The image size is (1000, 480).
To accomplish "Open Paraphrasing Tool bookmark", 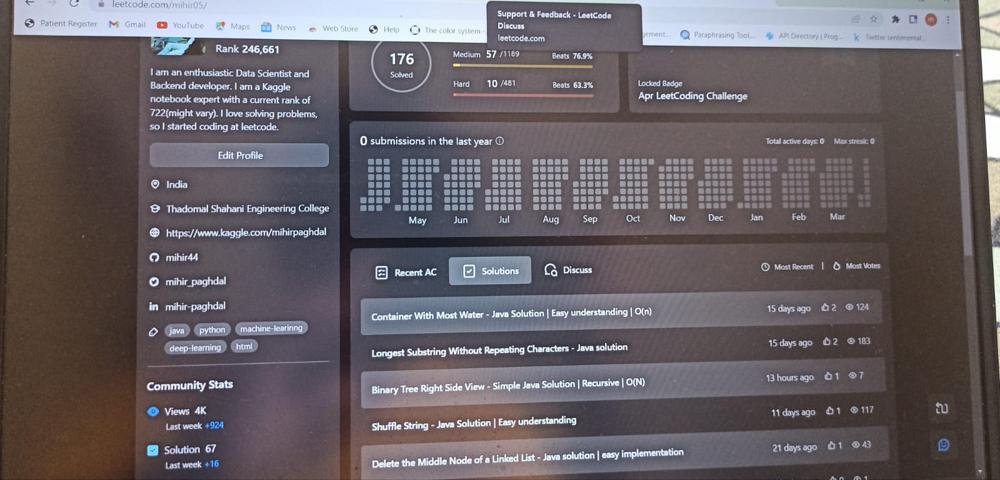I will 717,35.
